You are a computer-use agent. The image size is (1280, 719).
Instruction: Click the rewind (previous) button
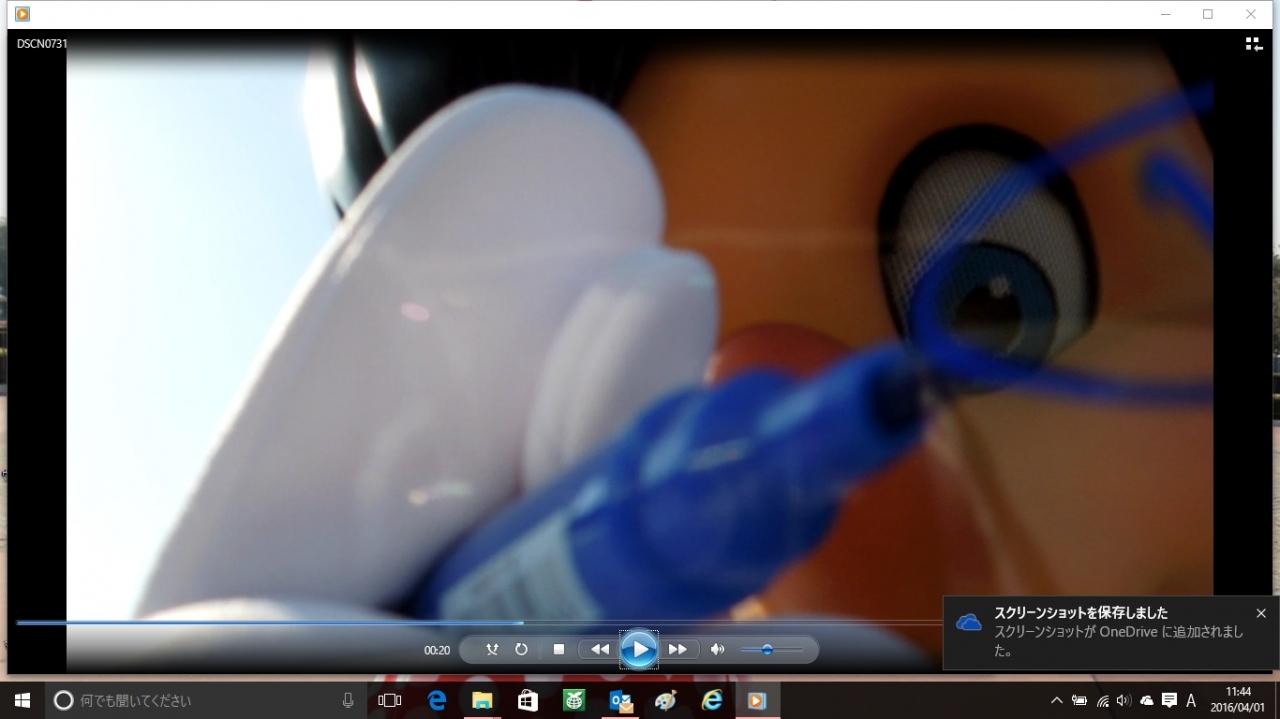[599, 649]
